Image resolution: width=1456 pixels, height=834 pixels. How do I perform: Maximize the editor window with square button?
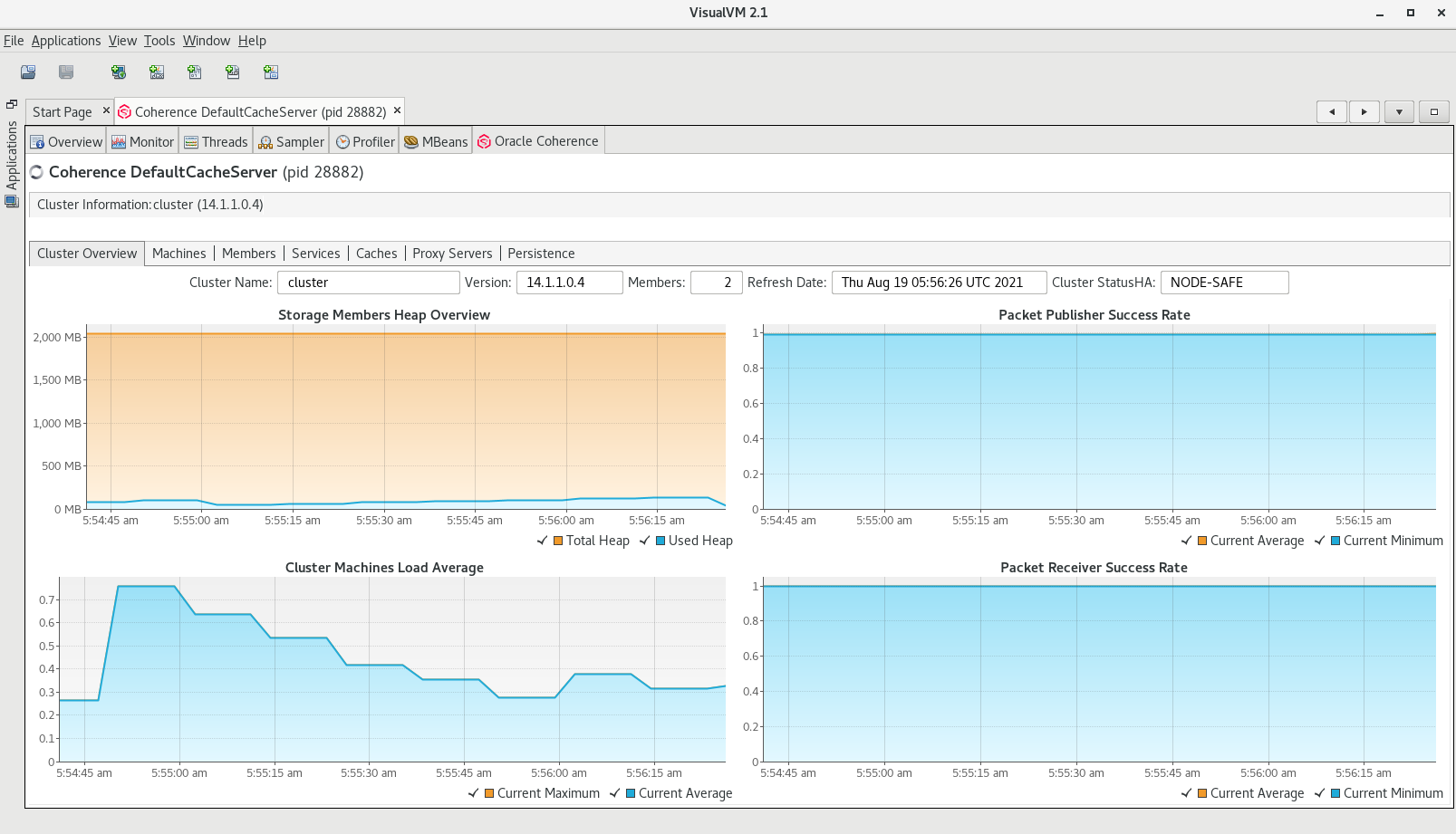coord(1433,112)
